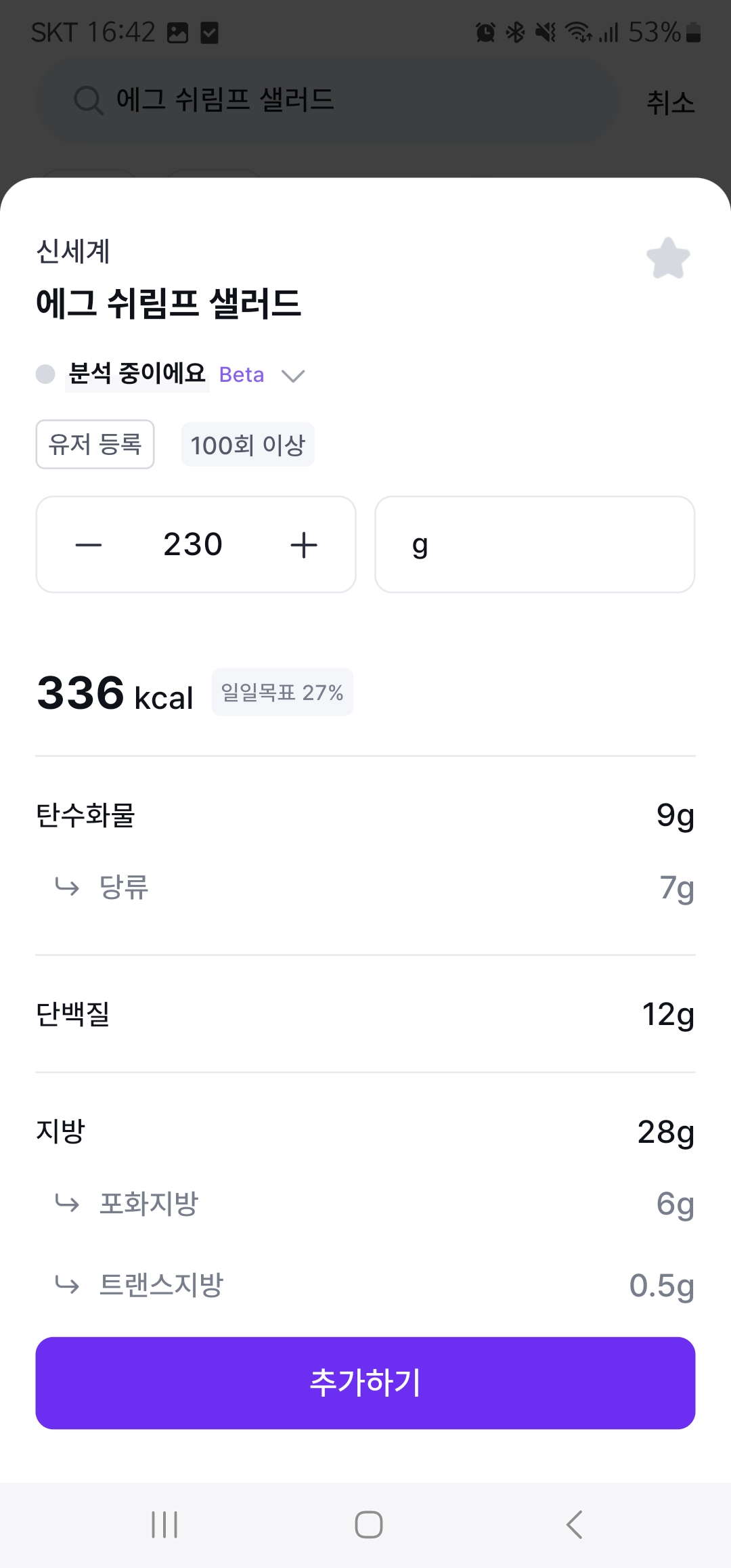This screenshot has width=731, height=1568.
Task: Tap the 유저 등록 tag
Action: (x=95, y=445)
